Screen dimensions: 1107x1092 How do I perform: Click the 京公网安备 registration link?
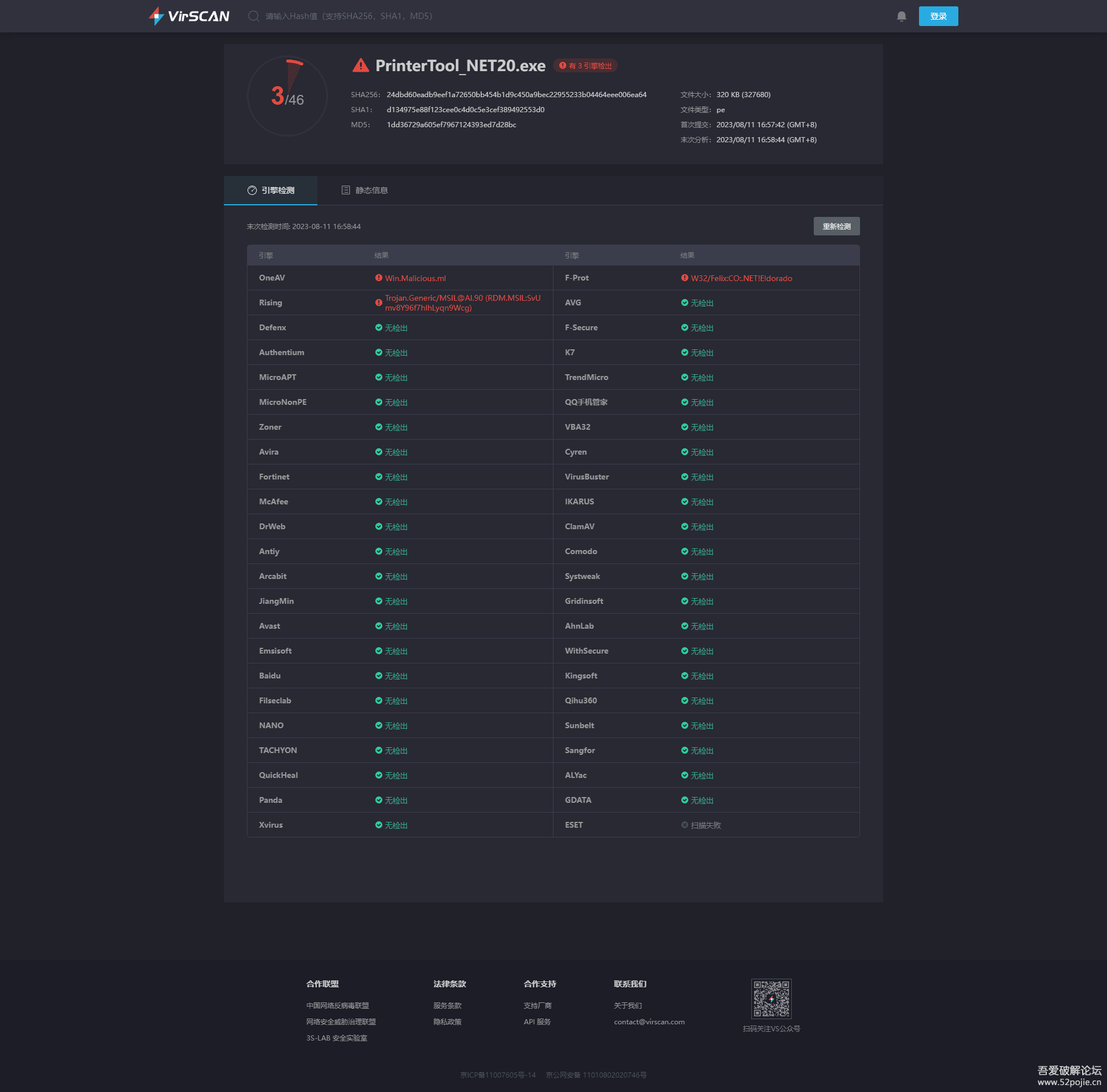click(596, 1075)
